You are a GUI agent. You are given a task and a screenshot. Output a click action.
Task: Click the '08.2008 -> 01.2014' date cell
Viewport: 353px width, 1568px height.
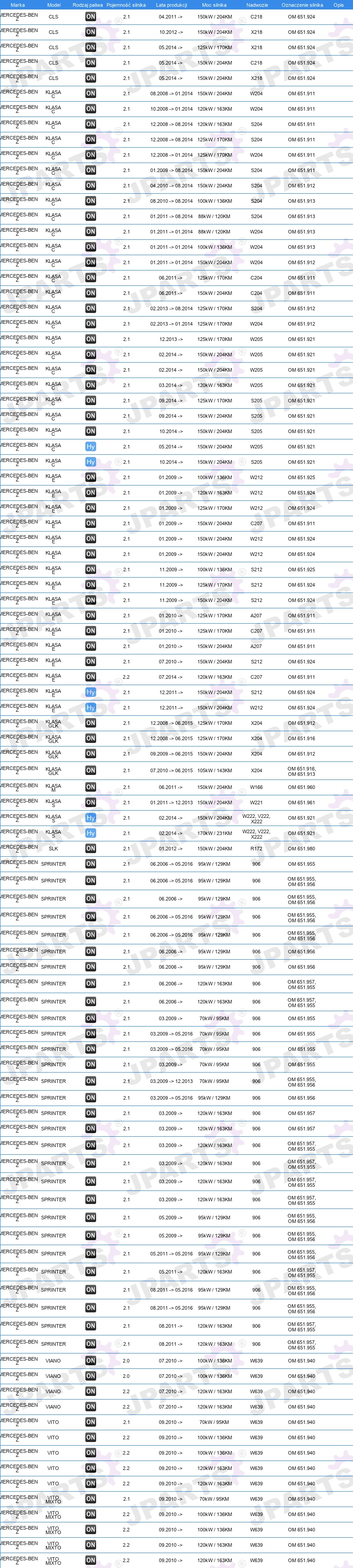[171, 94]
